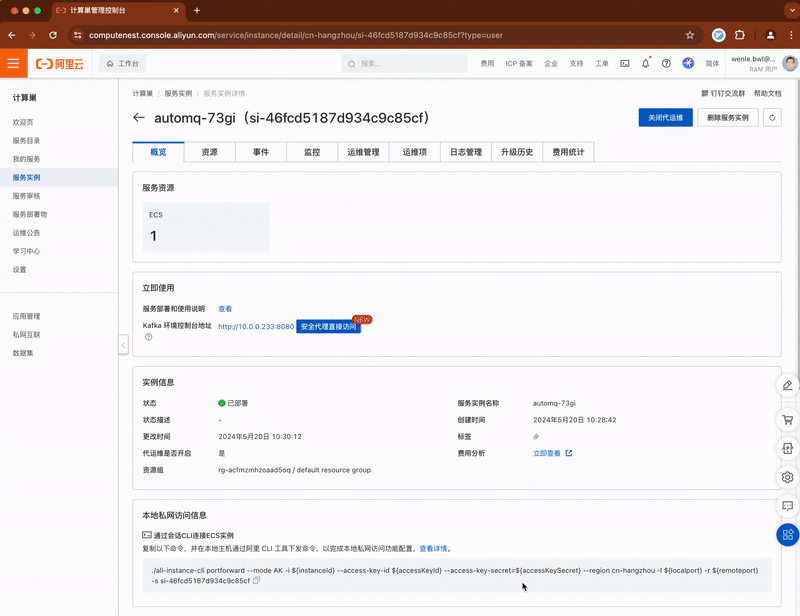Screen dimensions: 800x616
Task: Open the floating chat feedback icon
Action: 788,506
